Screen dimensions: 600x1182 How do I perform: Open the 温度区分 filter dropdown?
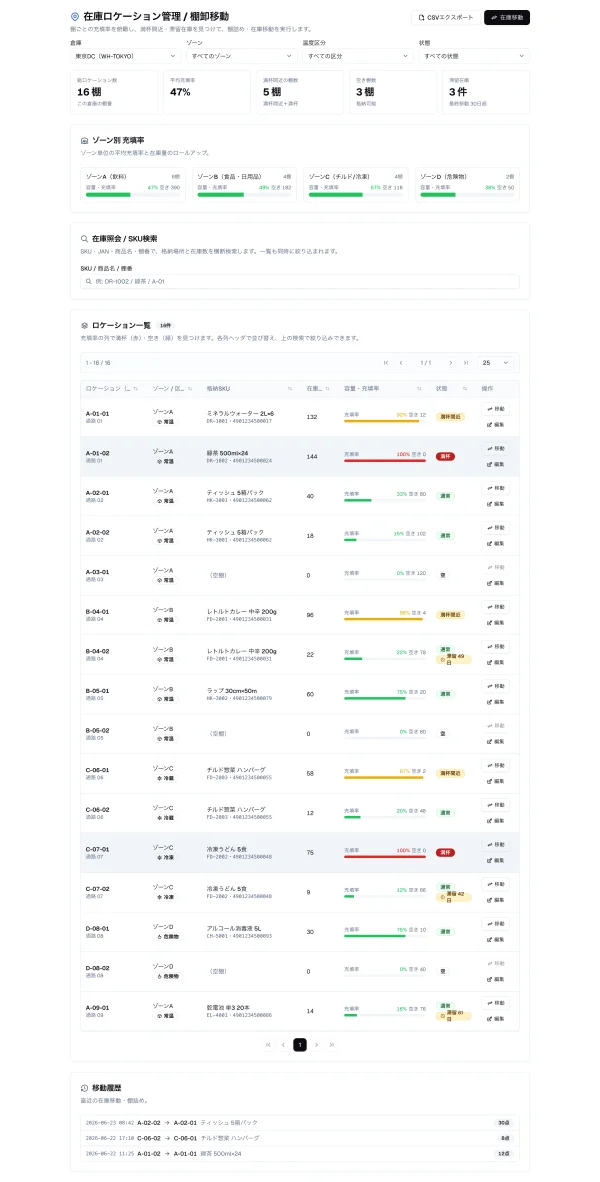coord(357,56)
